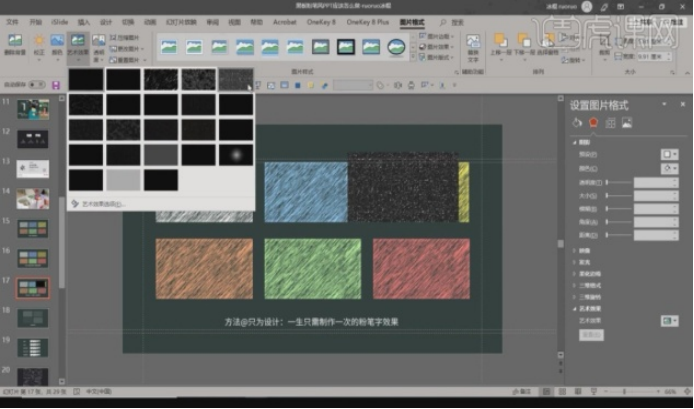This screenshot has height=409, width=694.
Task: Open the Picture Border (图片边框) dropdown
Action: coord(436,36)
